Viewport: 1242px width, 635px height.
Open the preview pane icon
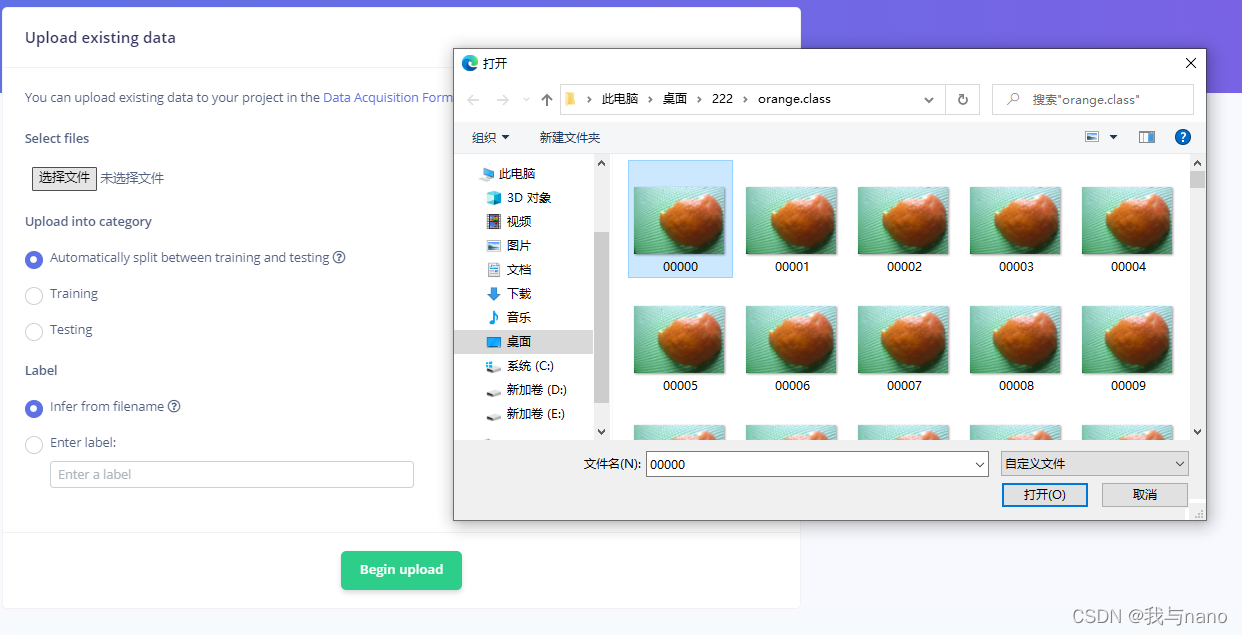(x=1146, y=137)
